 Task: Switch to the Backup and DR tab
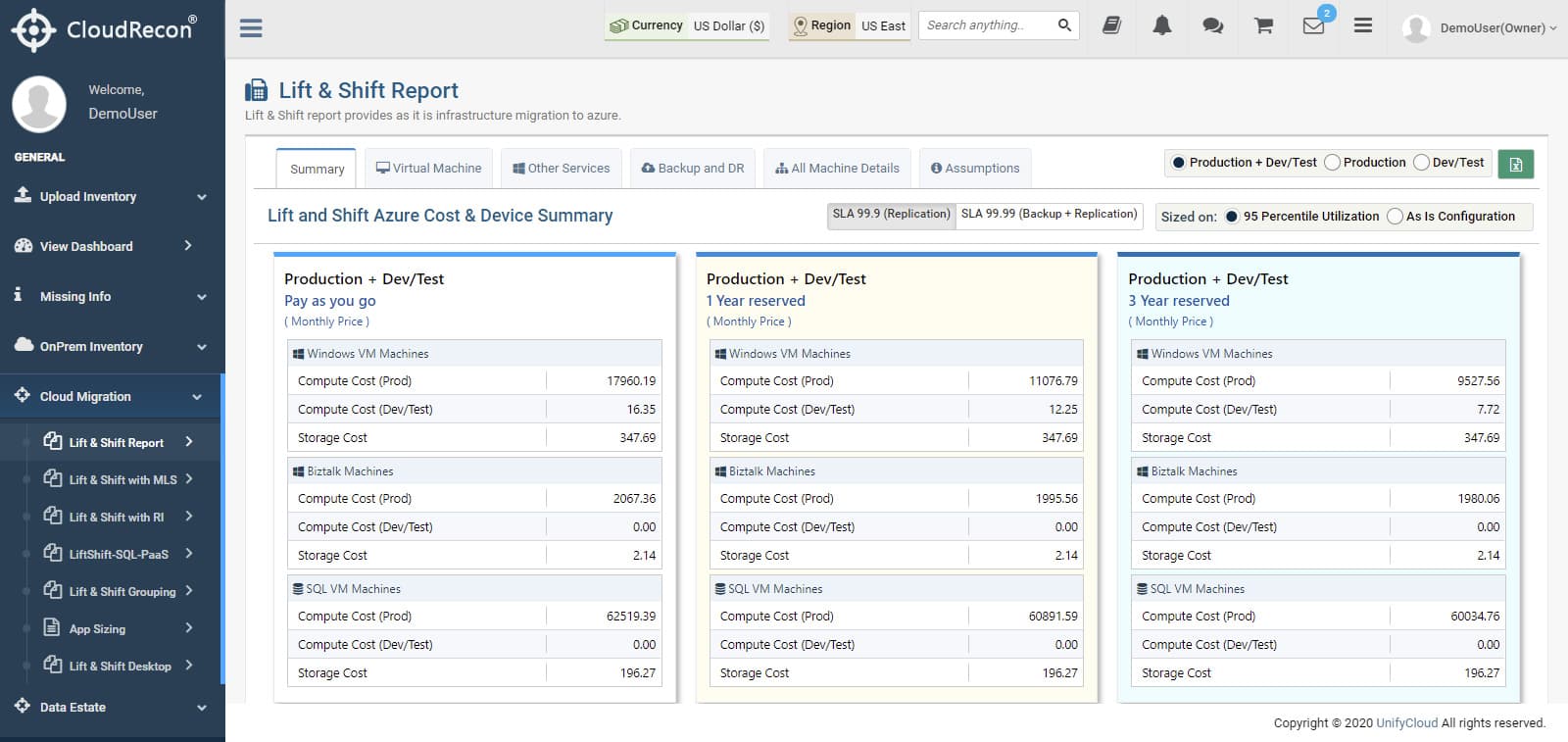pyautogui.click(x=693, y=169)
